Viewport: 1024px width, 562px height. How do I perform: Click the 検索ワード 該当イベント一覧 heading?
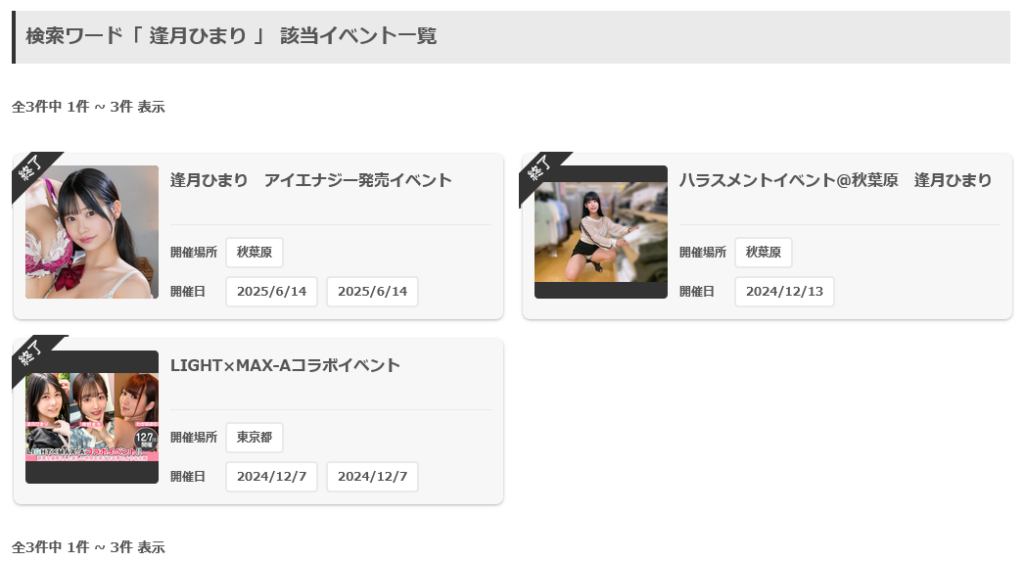231,36
